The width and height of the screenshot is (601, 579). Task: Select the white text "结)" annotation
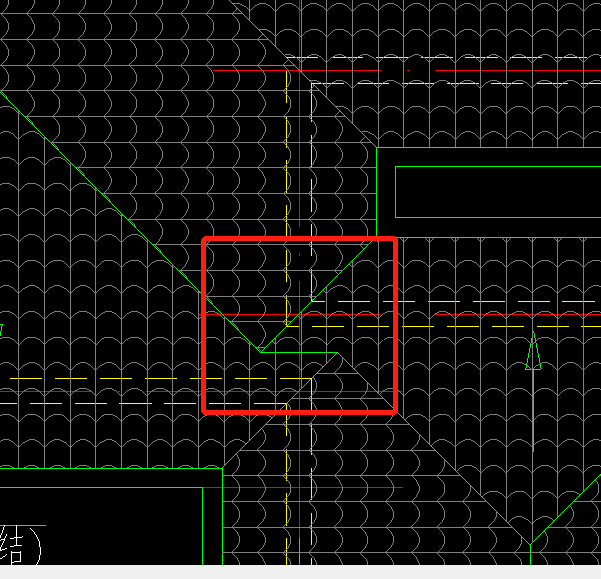(20, 546)
